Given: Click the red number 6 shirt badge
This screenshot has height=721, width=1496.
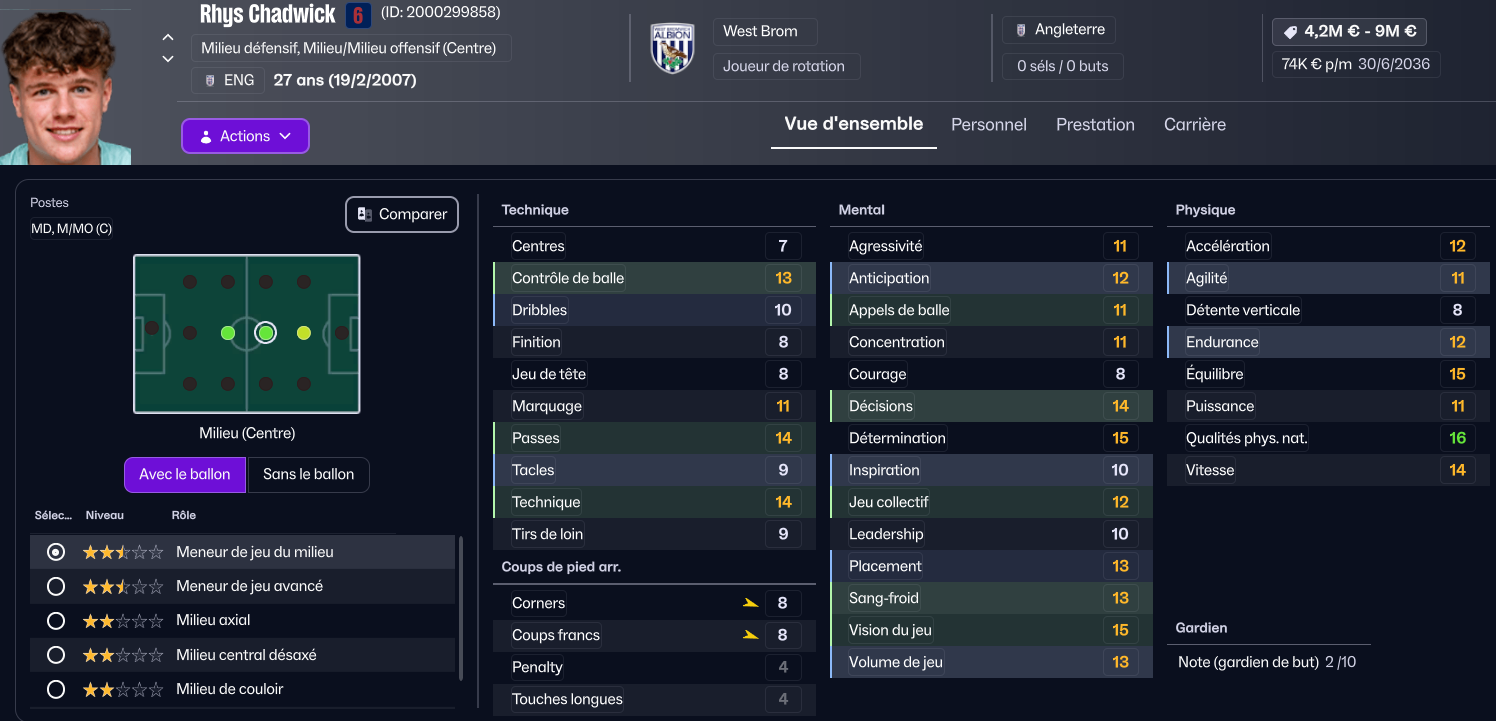Looking at the screenshot, I should point(358,15).
